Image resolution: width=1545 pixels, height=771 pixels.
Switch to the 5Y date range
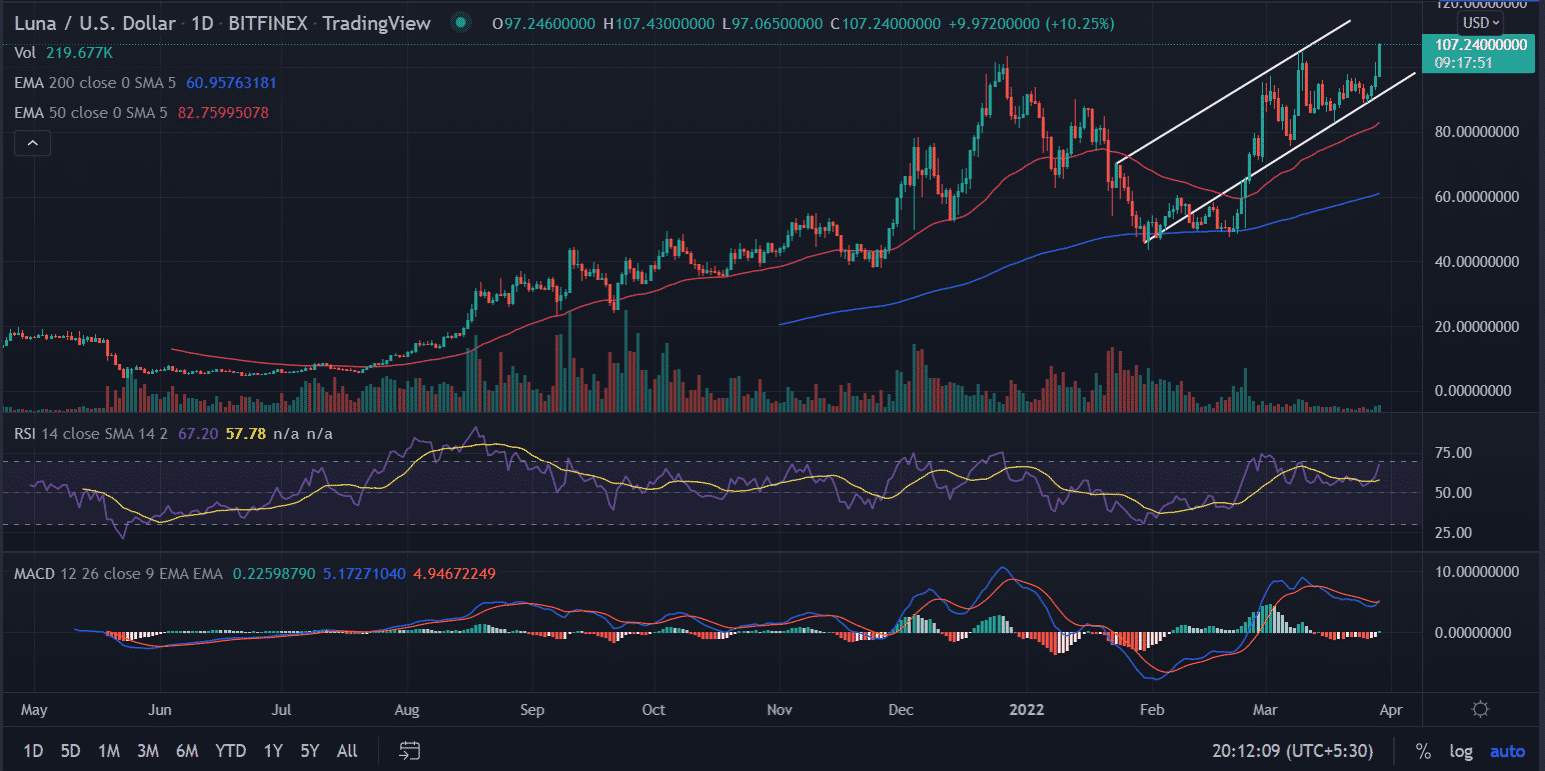coord(310,751)
